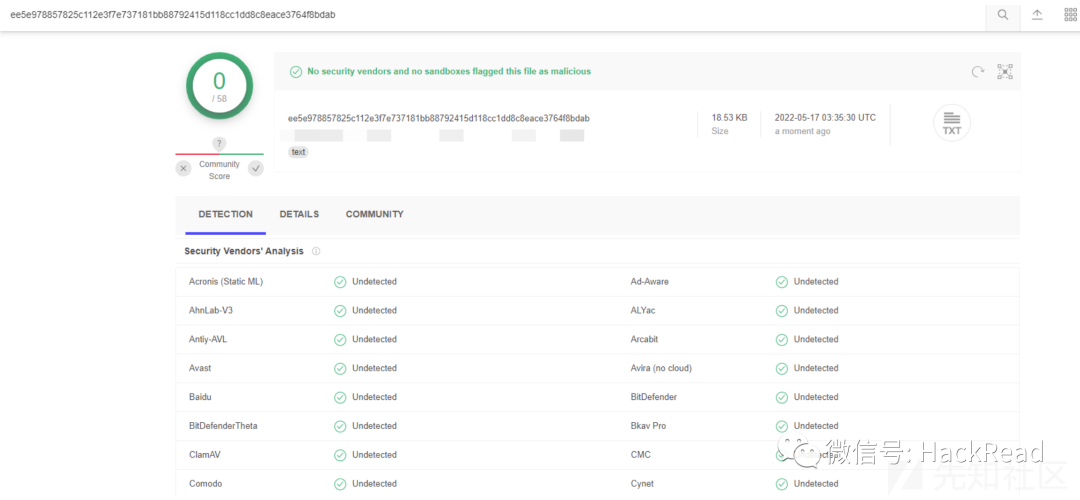Switch to the COMMUNITY tab
The height and width of the screenshot is (500, 1080).
pos(375,214)
